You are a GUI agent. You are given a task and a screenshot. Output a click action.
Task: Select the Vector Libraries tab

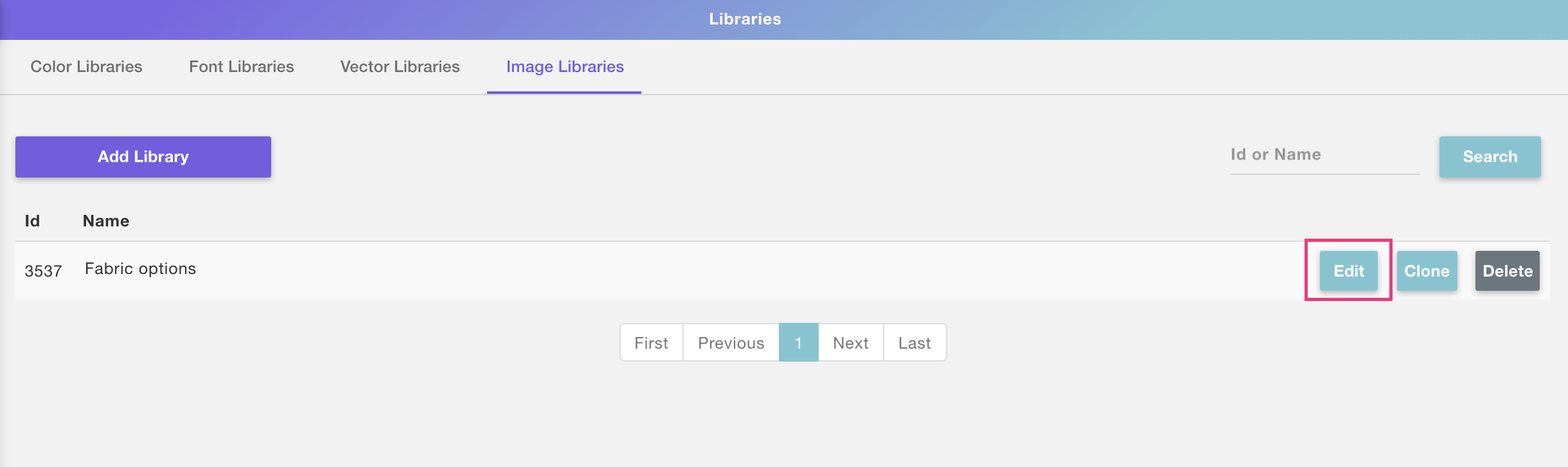coord(400,67)
